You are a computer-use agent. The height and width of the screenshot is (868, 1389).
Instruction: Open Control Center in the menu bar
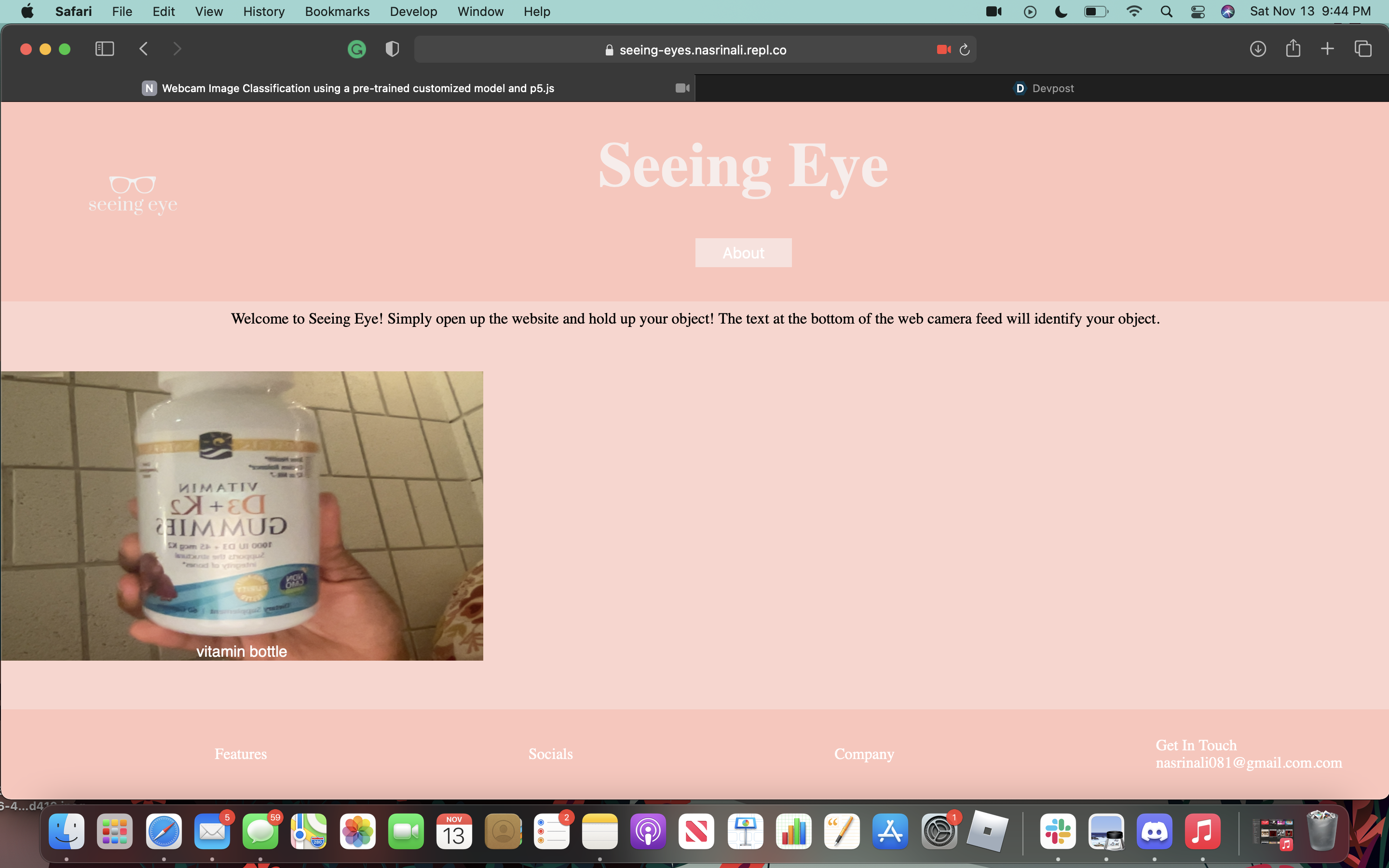tap(1198, 12)
